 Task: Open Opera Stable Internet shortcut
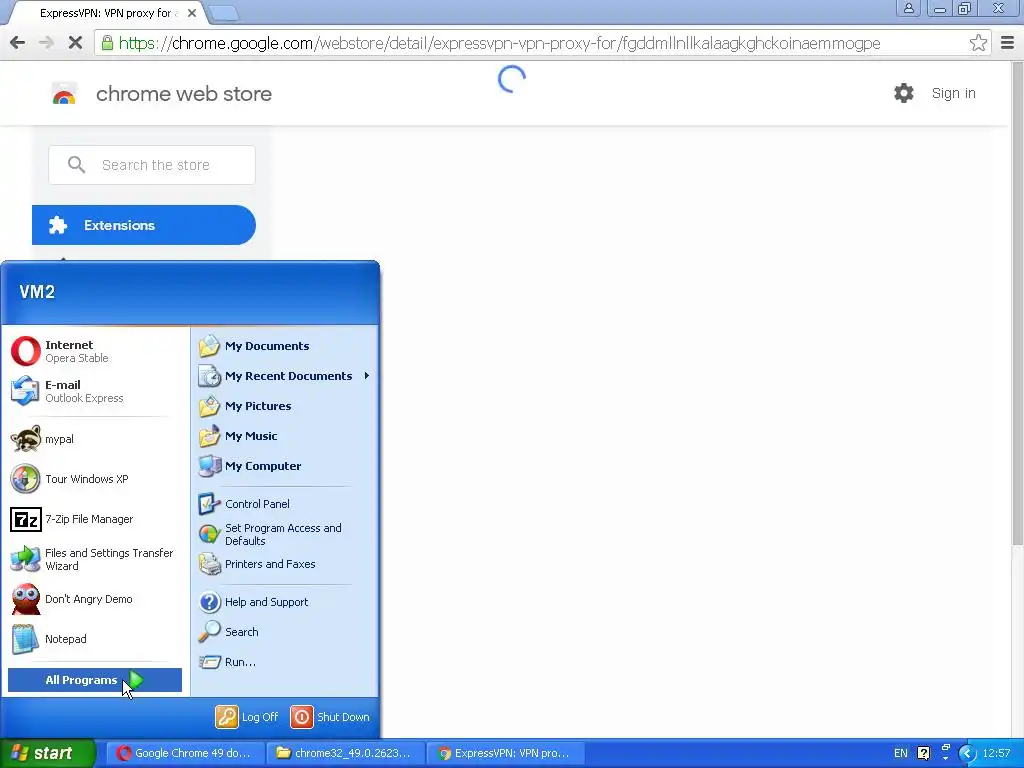tap(95, 351)
